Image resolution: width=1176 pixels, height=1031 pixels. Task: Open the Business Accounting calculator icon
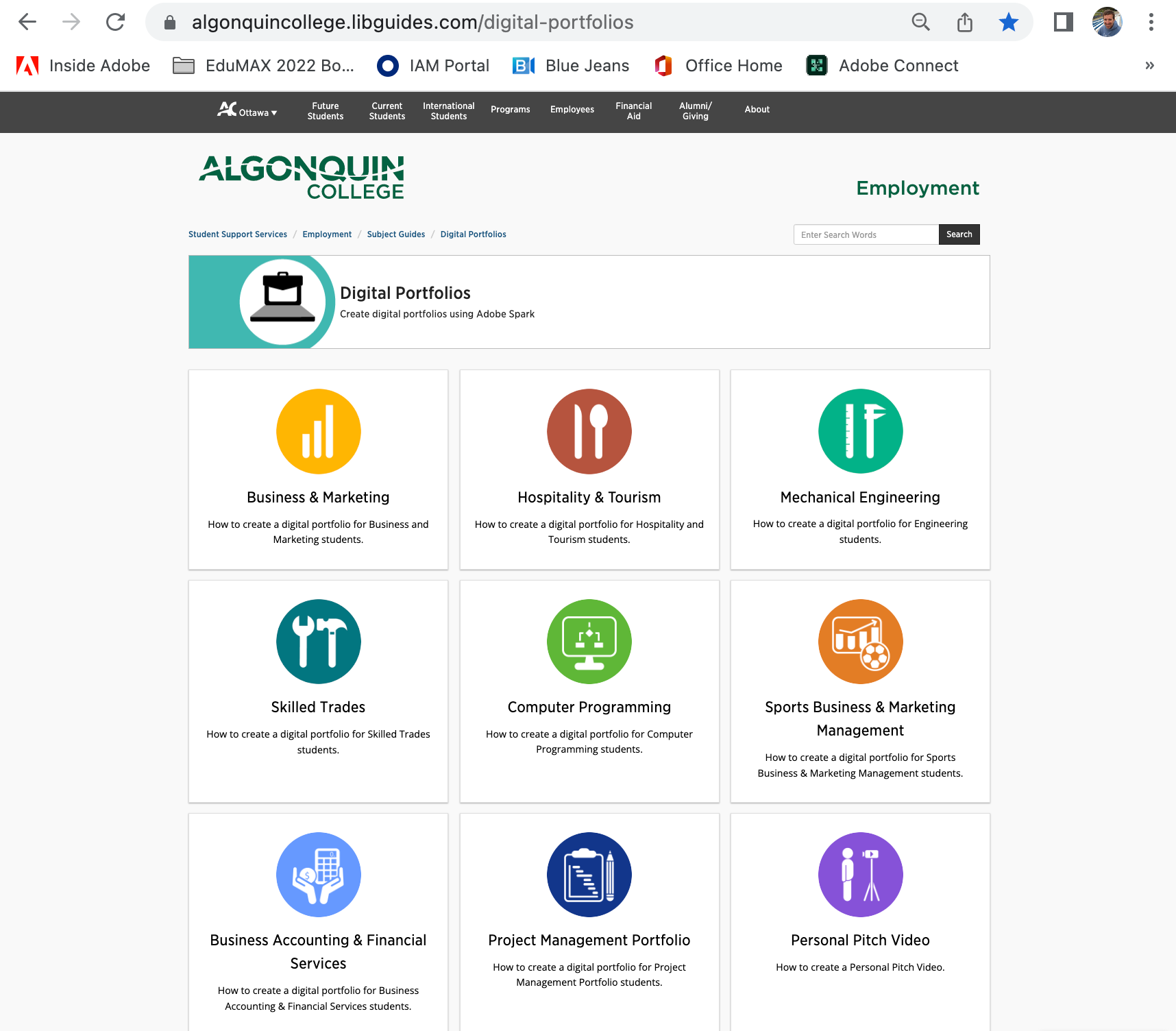click(x=318, y=874)
